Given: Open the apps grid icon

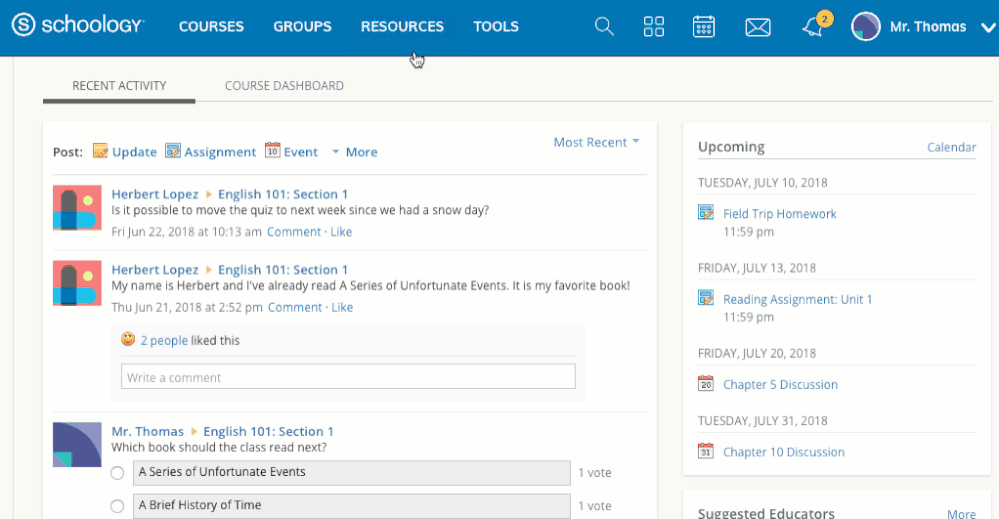Looking at the screenshot, I should (x=654, y=27).
